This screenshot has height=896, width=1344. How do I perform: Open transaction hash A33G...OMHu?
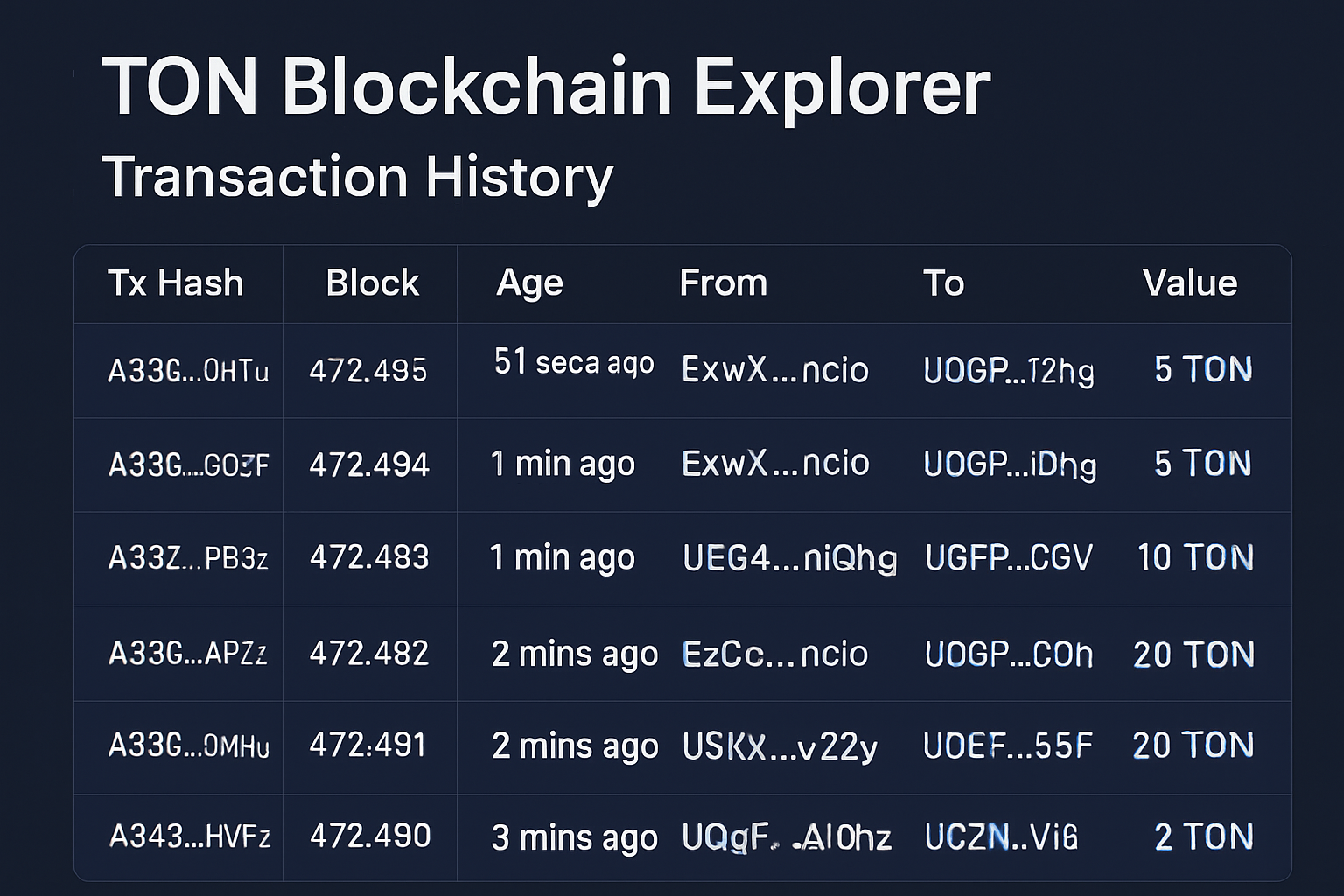pos(188,745)
